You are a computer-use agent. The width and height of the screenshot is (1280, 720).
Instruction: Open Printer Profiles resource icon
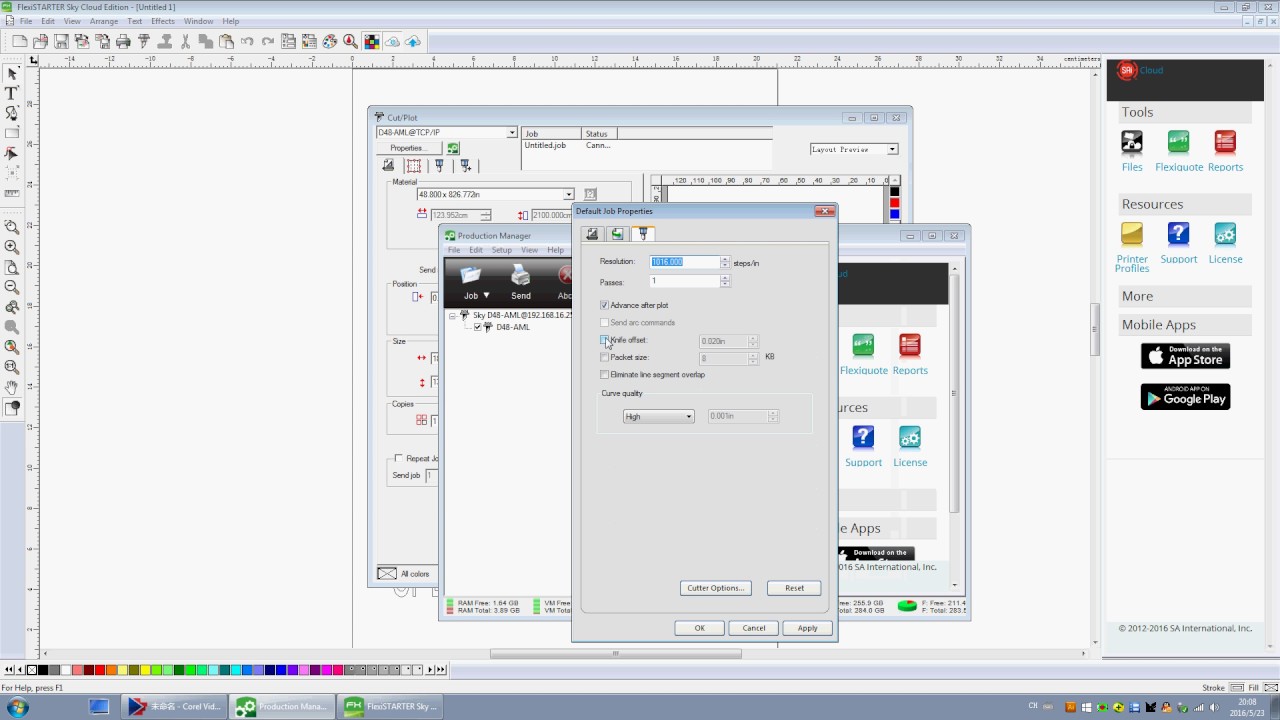coord(1132,235)
